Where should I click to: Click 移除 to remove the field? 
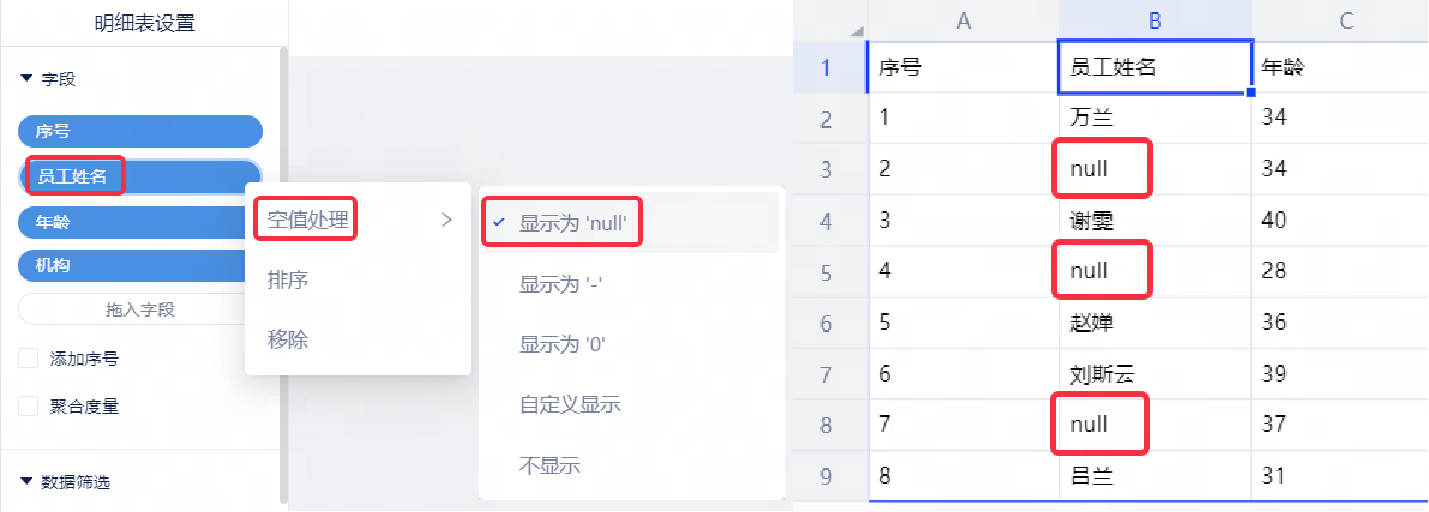tap(288, 340)
